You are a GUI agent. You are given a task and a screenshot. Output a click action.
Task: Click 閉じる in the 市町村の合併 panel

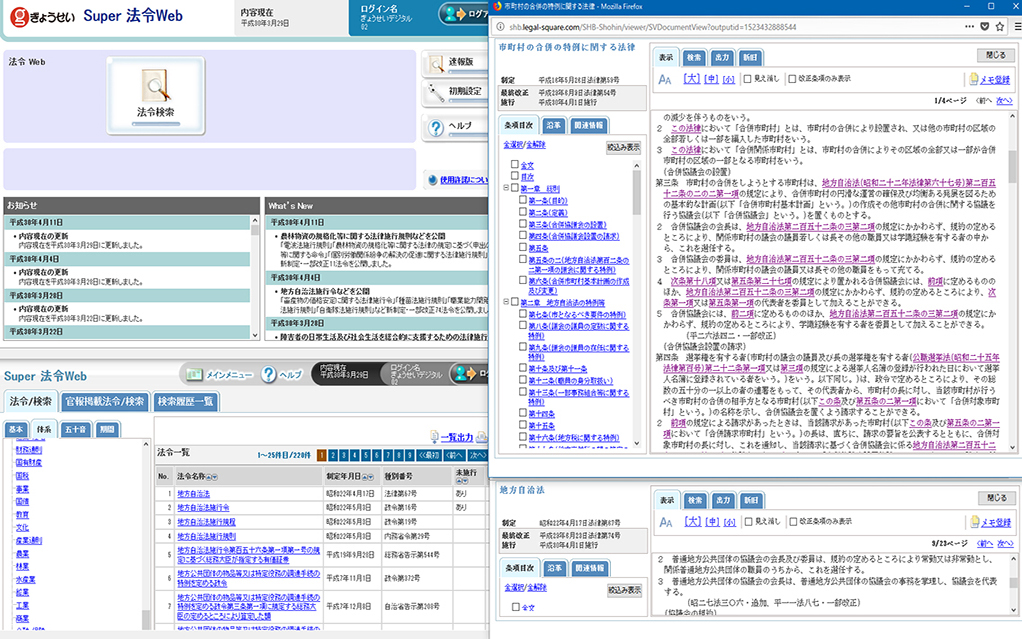(x=995, y=55)
